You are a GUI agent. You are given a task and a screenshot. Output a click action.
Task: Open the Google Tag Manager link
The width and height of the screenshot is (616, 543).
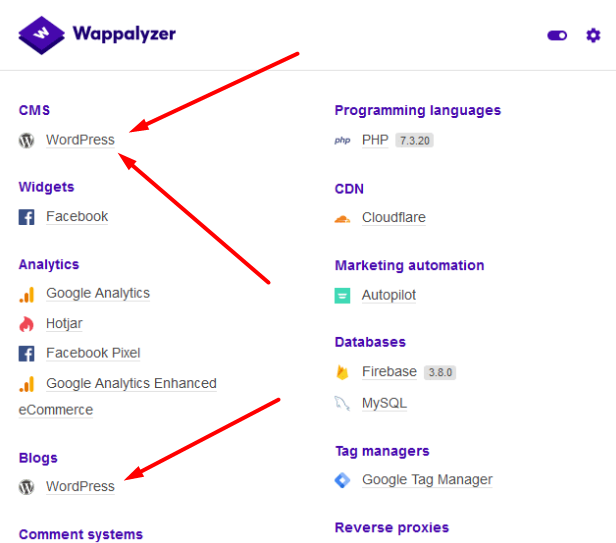click(427, 480)
